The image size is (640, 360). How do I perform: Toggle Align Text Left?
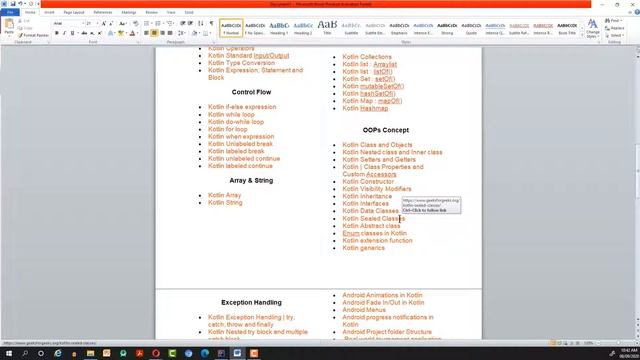click(x=146, y=33)
